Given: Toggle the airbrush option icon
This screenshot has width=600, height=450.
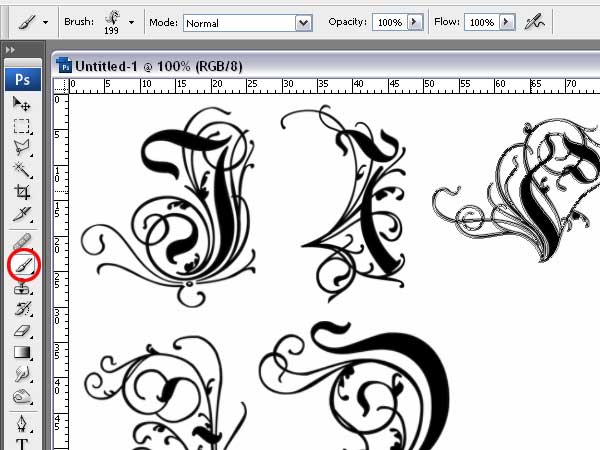Looking at the screenshot, I should [x=535, y=22].
